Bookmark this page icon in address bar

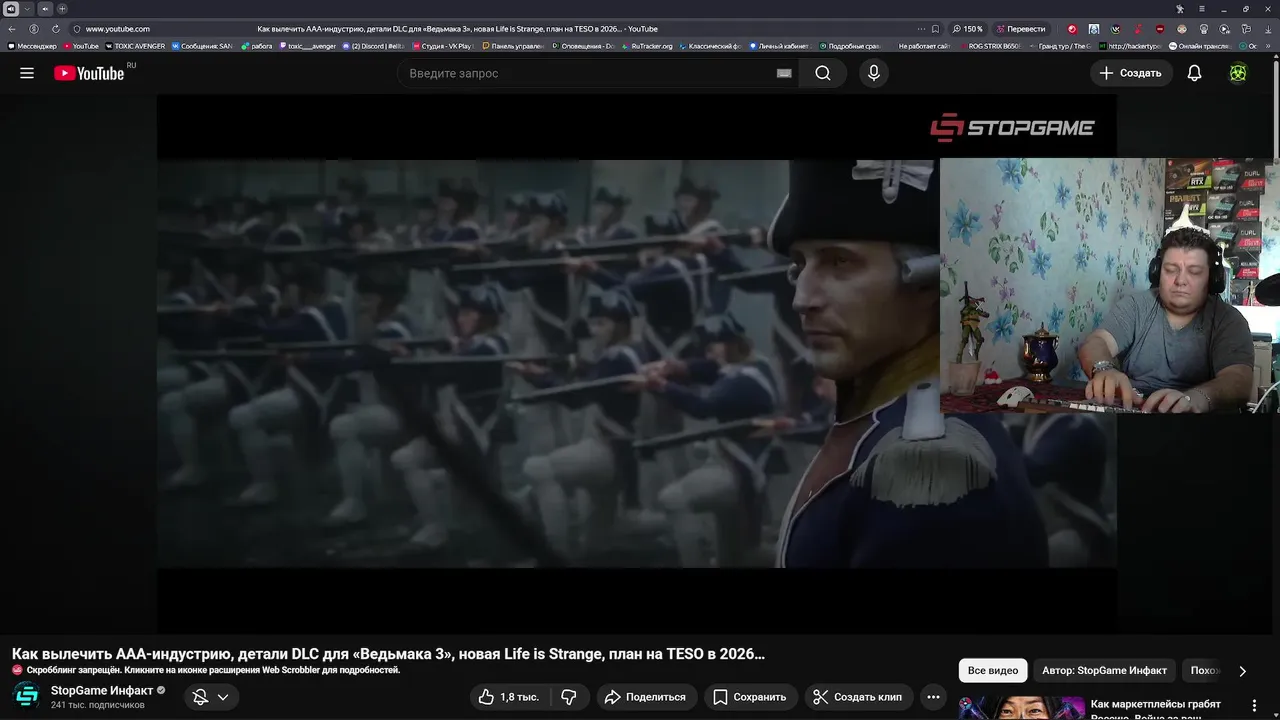point(935,29)
